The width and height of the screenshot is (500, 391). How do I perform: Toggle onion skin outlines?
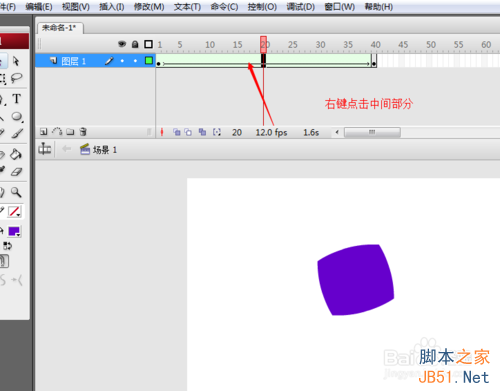188,132
